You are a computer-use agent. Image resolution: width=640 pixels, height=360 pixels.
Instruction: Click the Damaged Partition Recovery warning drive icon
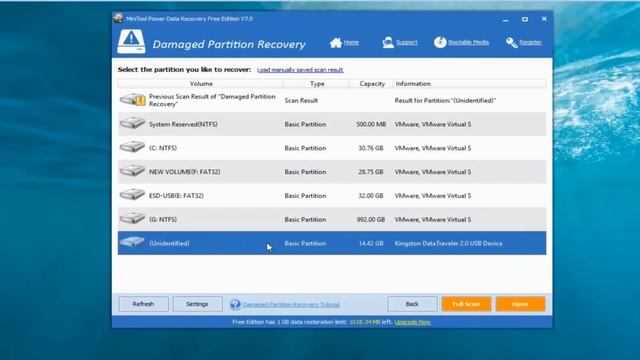coord(131,42)
